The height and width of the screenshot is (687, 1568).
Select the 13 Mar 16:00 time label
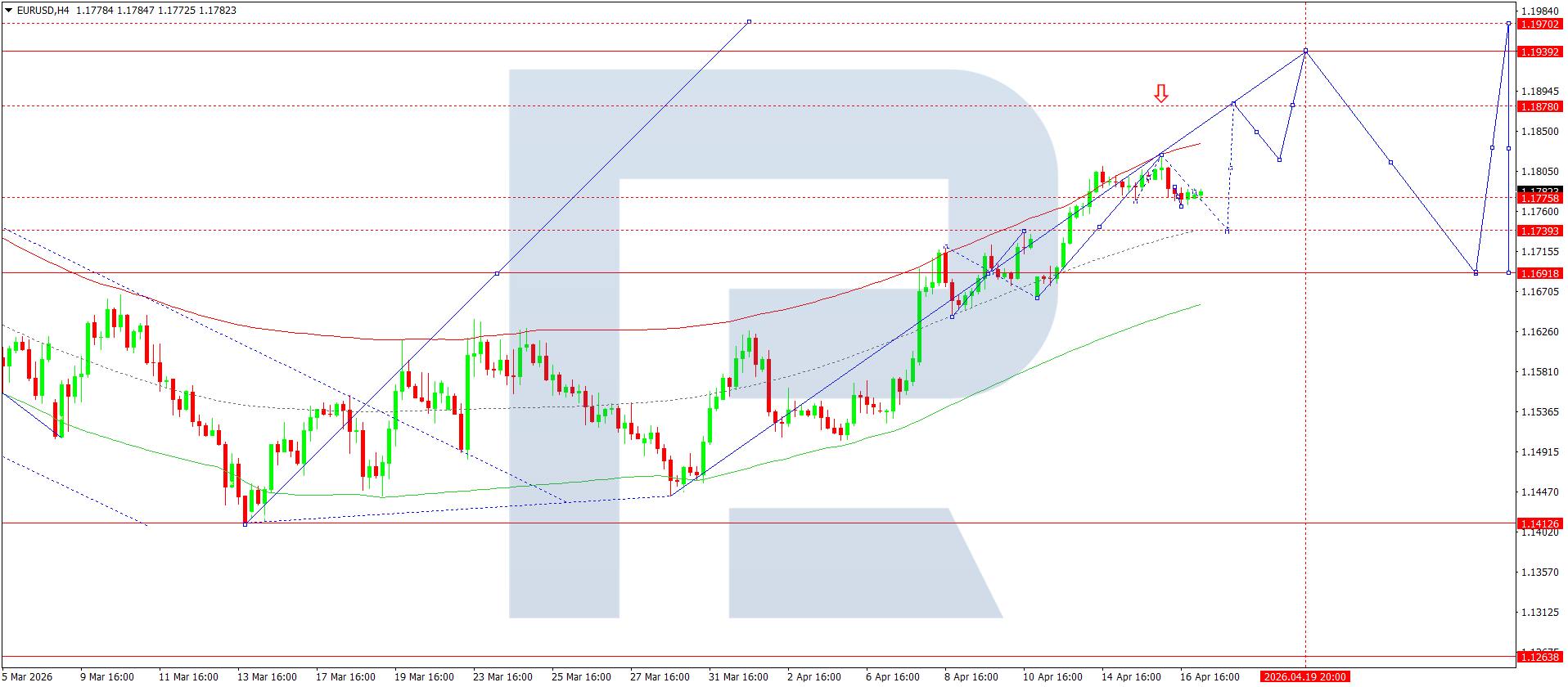click(267, 677)
